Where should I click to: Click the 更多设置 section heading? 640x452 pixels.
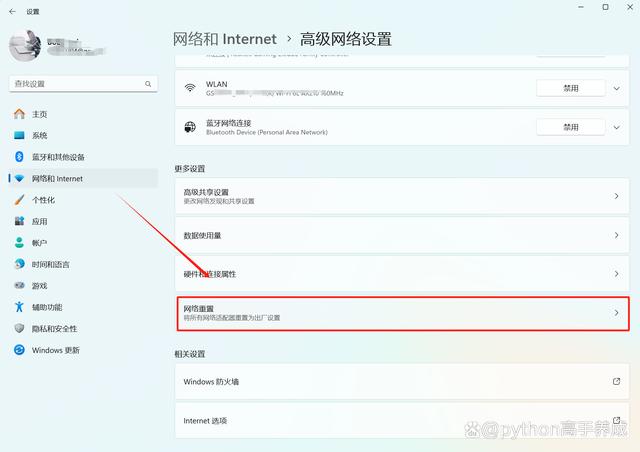pyautogui.click(x=190, y=169)
